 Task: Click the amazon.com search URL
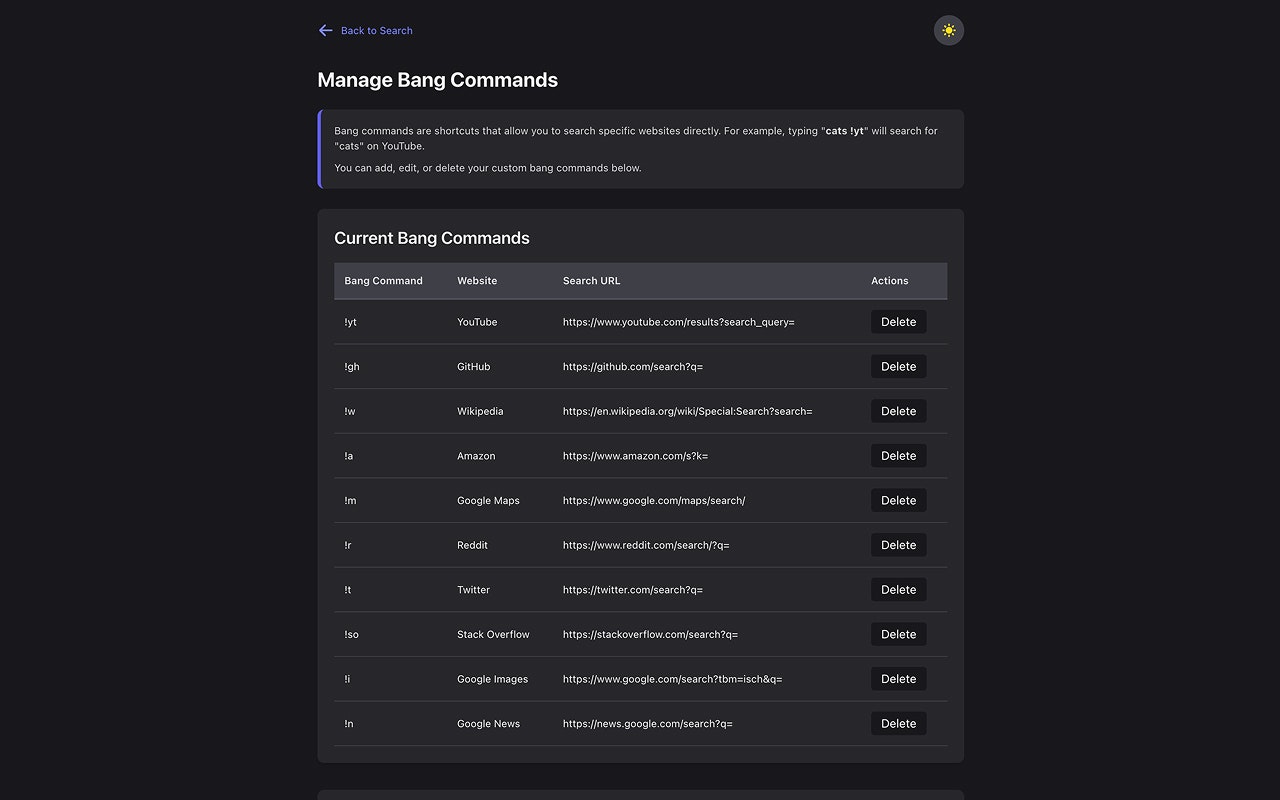635,456
